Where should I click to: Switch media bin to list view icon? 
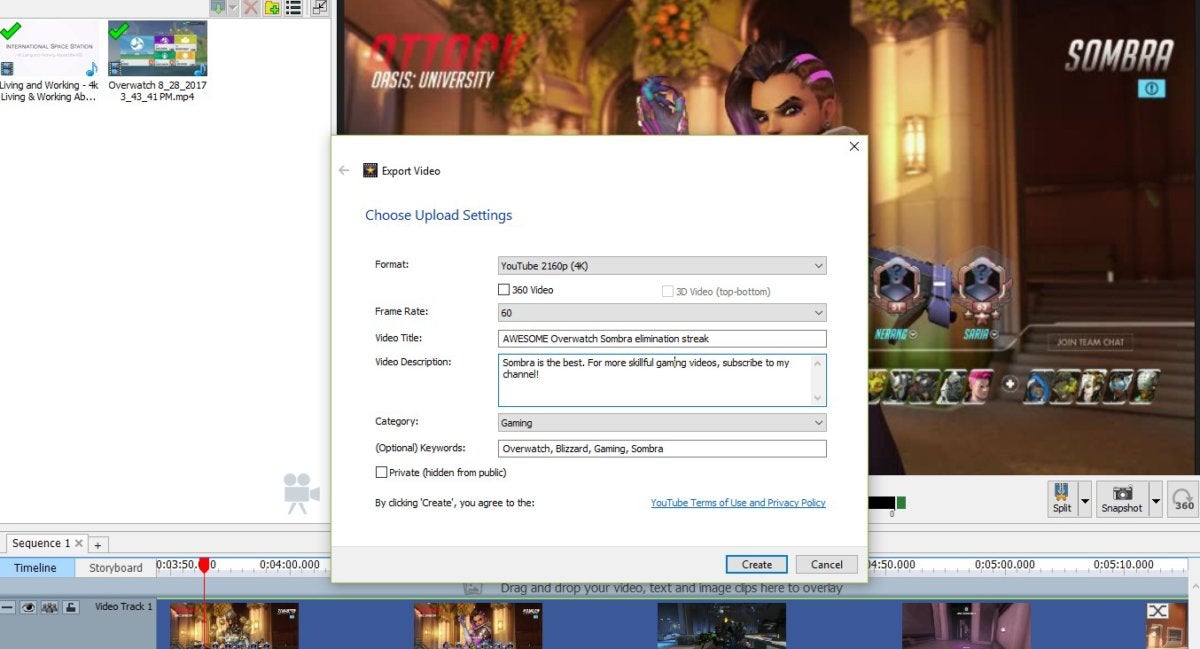(293, 7)
